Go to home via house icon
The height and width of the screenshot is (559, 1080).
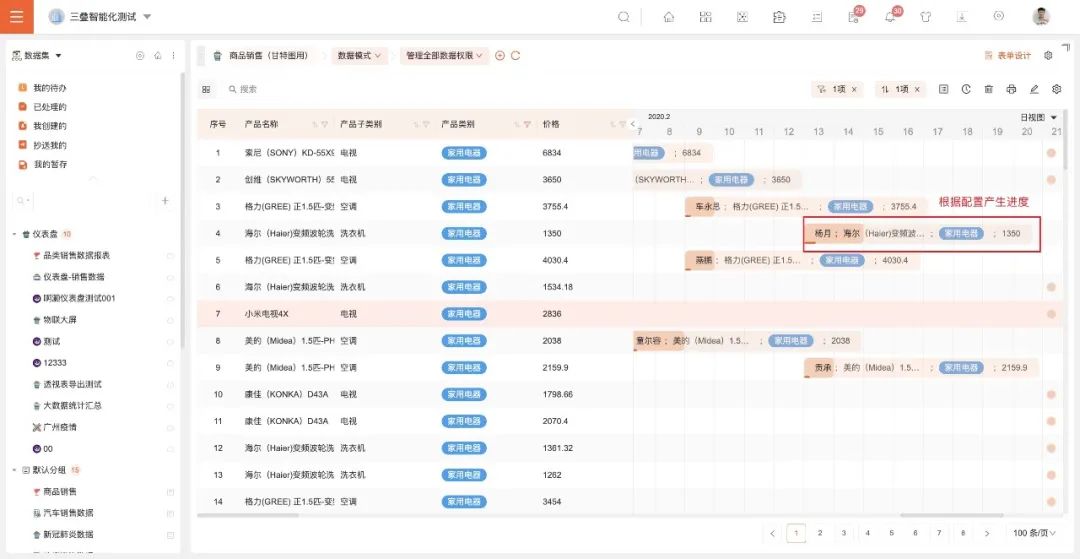[668, 17]
